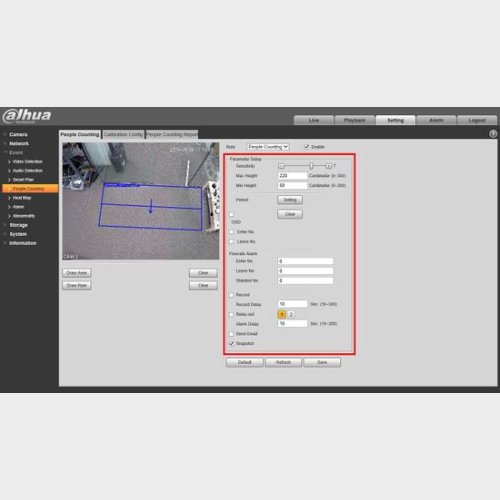Open Smart Plan in the sidebar
The image size is (500, 500).
click(23, 179)
